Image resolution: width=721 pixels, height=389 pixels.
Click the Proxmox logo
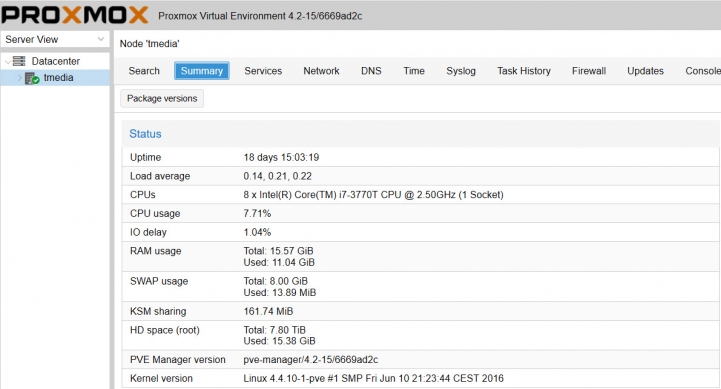[x=74, y=15]
